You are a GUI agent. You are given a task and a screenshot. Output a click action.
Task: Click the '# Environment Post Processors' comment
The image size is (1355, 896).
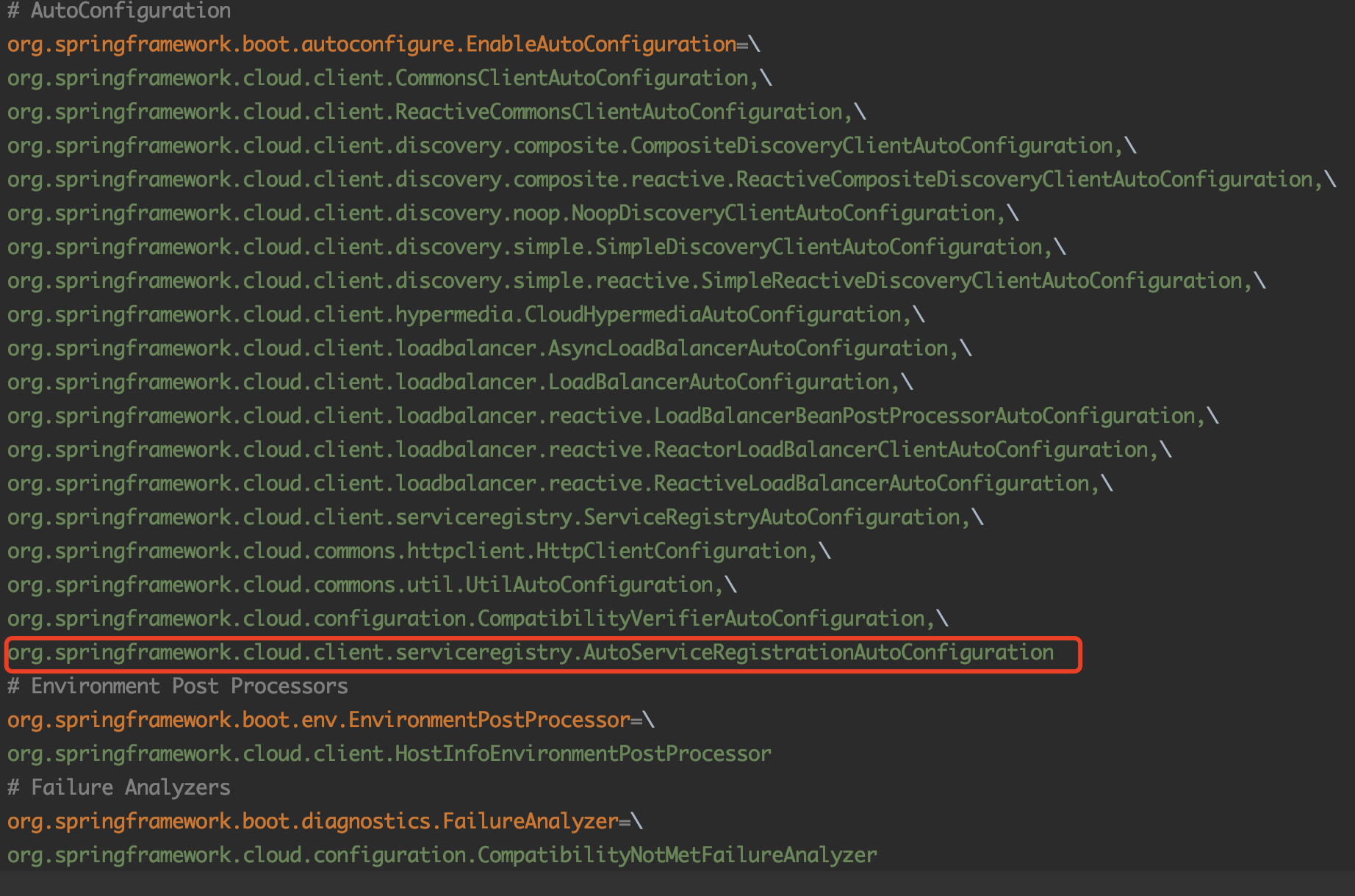tap(178, 687)
